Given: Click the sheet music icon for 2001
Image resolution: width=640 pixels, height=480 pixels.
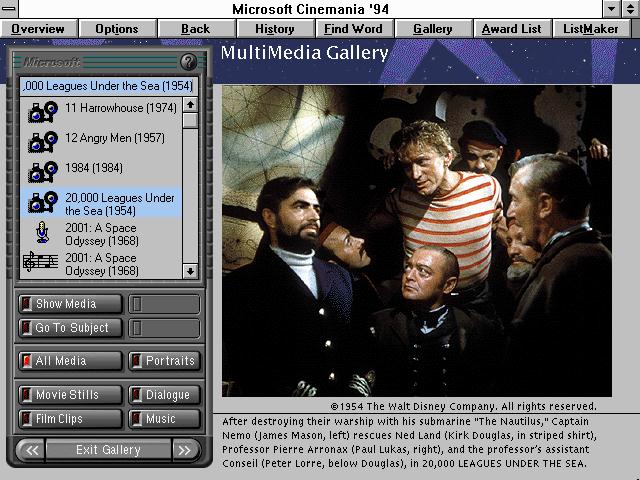Looking at the screenshot, I should click(x=40, y=262).
